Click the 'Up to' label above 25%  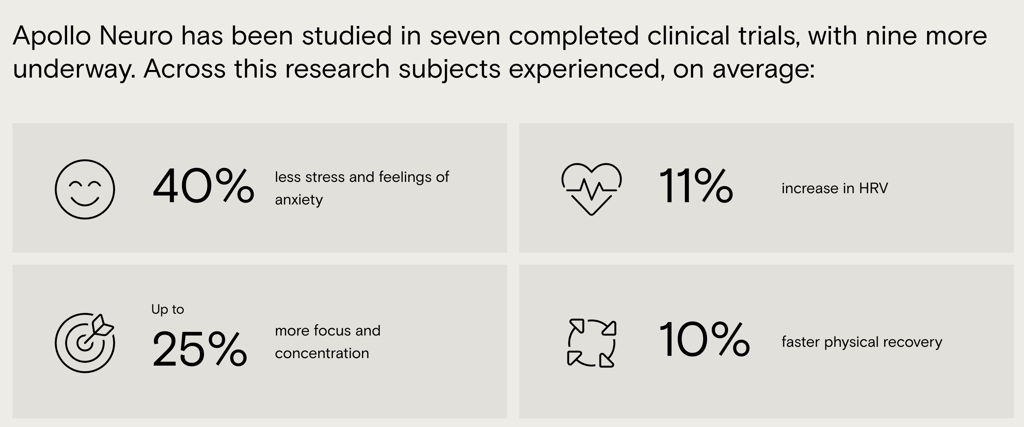click(x=168, y=309)
